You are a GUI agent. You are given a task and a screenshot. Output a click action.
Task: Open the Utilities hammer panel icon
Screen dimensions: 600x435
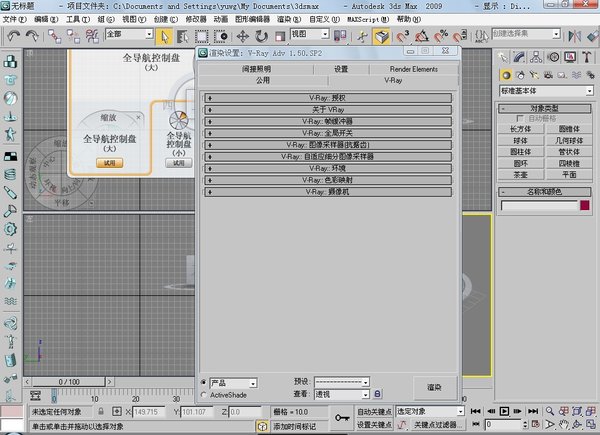tap(587, 57)
